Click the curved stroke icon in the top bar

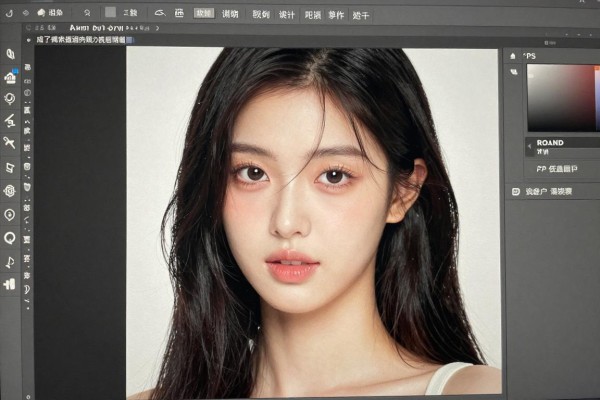[160, 13]
